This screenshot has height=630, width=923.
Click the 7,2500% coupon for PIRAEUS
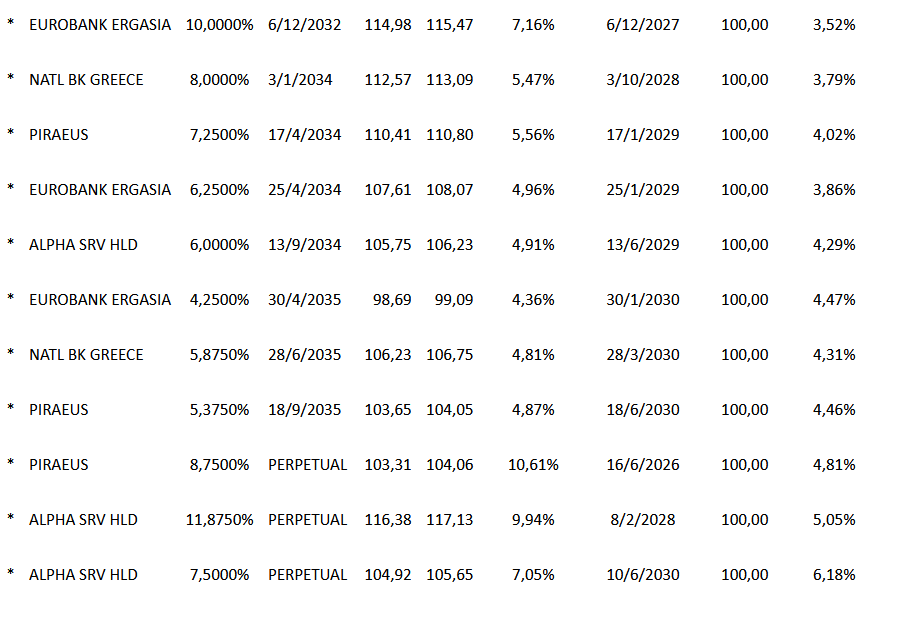tap(219, 135)
